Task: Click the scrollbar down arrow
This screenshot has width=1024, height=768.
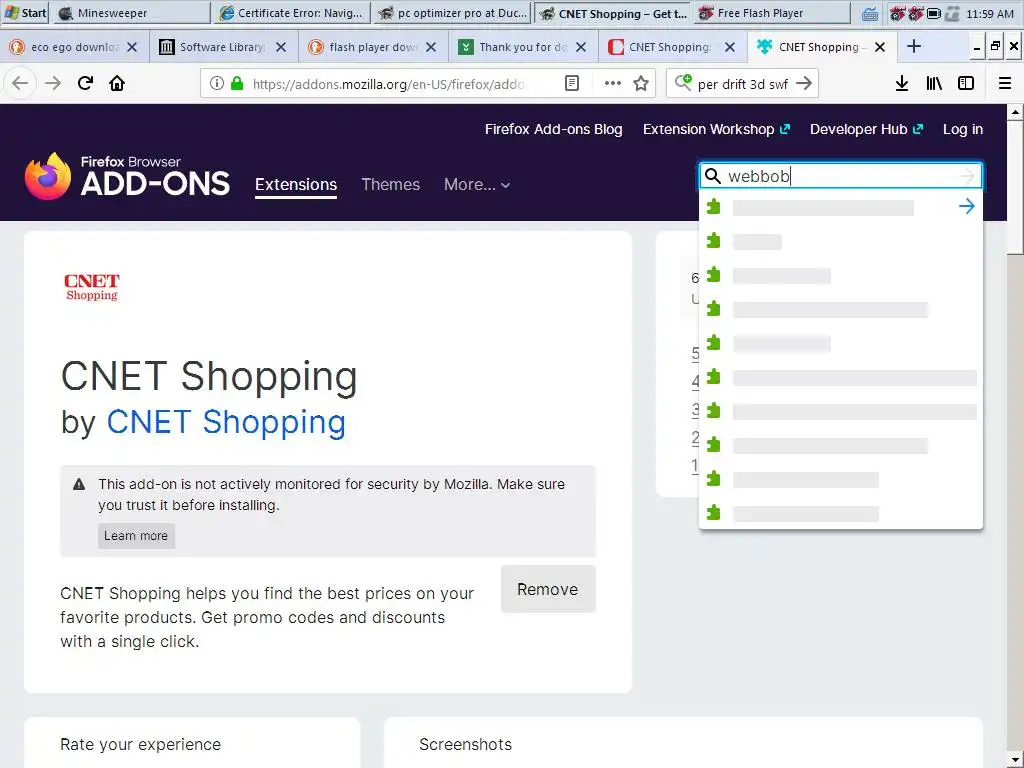Action: point(1015,760)
